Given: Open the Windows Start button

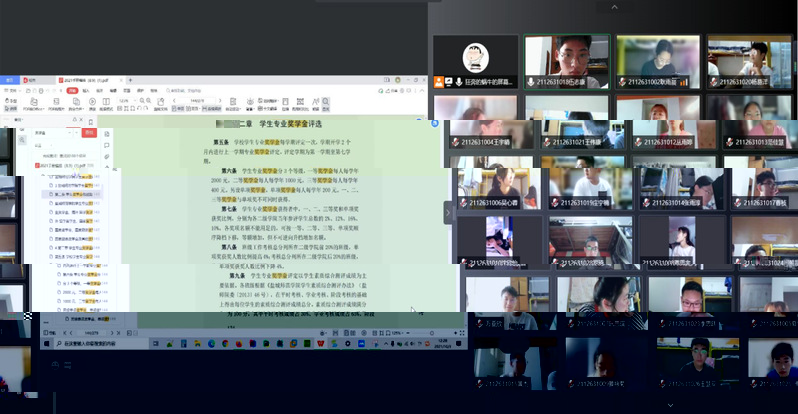Looking at the screenshot, I should (x=47, y=342).
